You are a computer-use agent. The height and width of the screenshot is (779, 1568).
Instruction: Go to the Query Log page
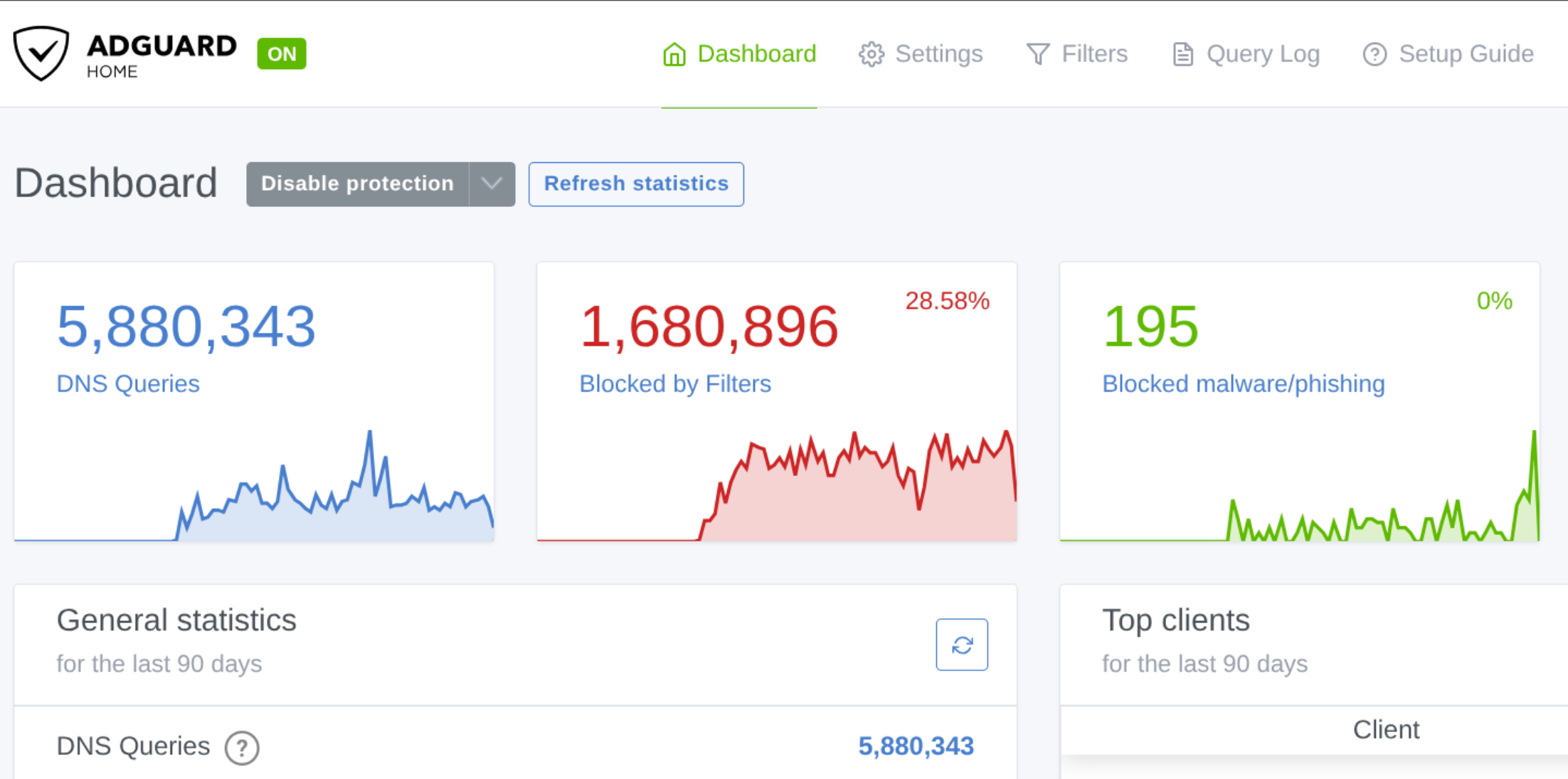tap(1246, 54)
